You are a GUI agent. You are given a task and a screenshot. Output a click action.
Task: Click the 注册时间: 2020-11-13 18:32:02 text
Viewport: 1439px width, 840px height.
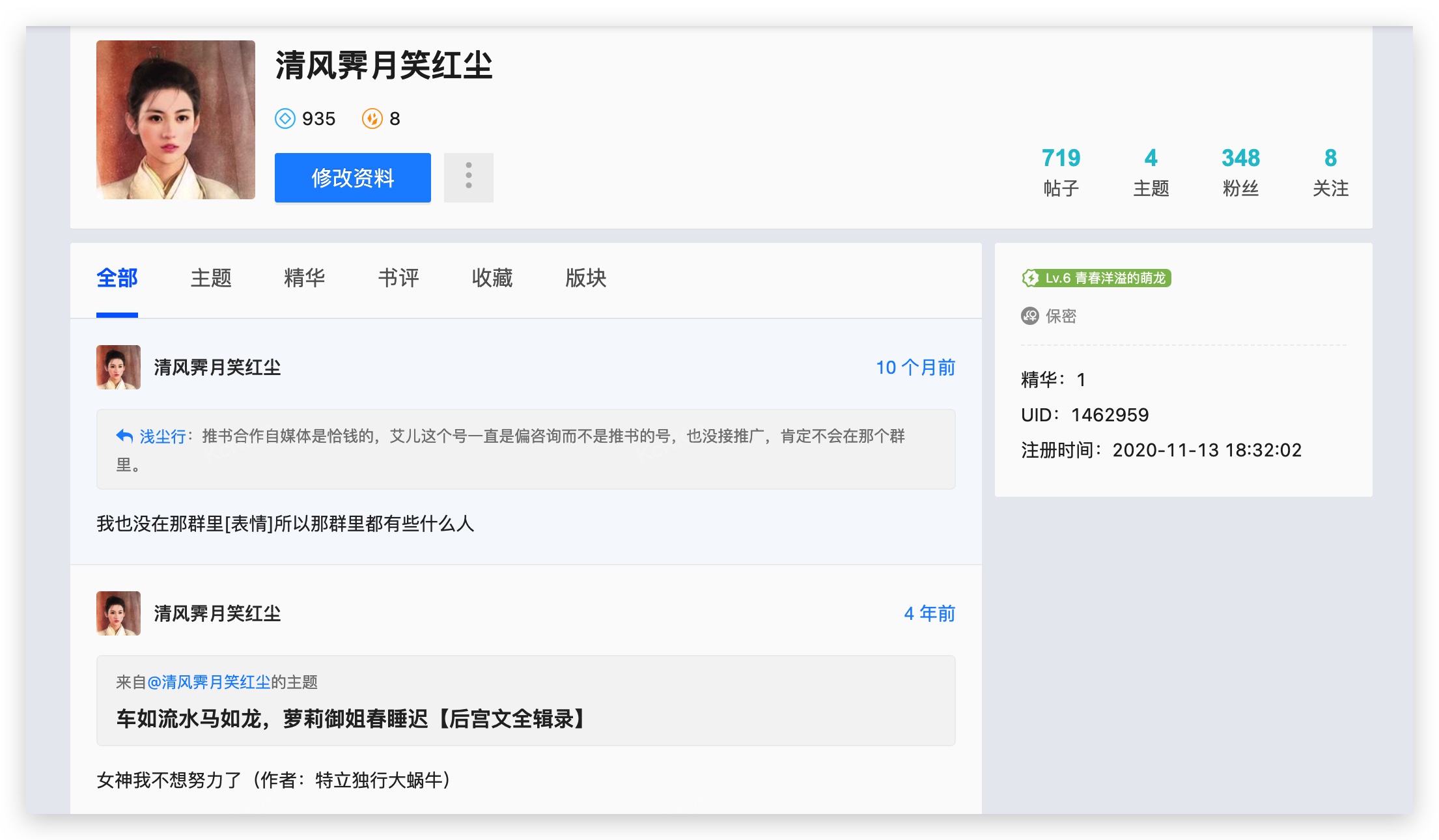pos(1162,450)
